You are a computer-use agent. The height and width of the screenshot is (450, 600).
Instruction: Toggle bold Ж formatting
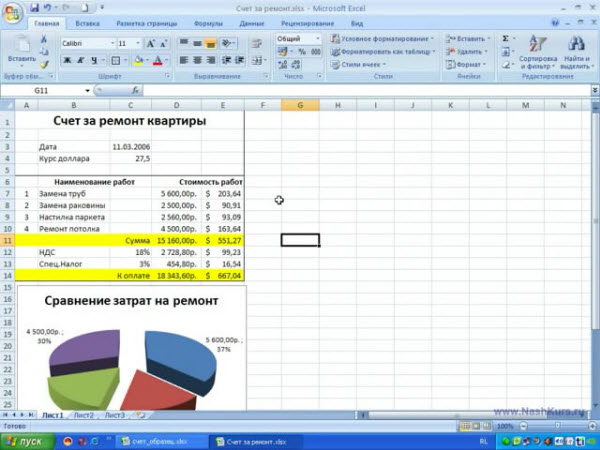(67, 60)
